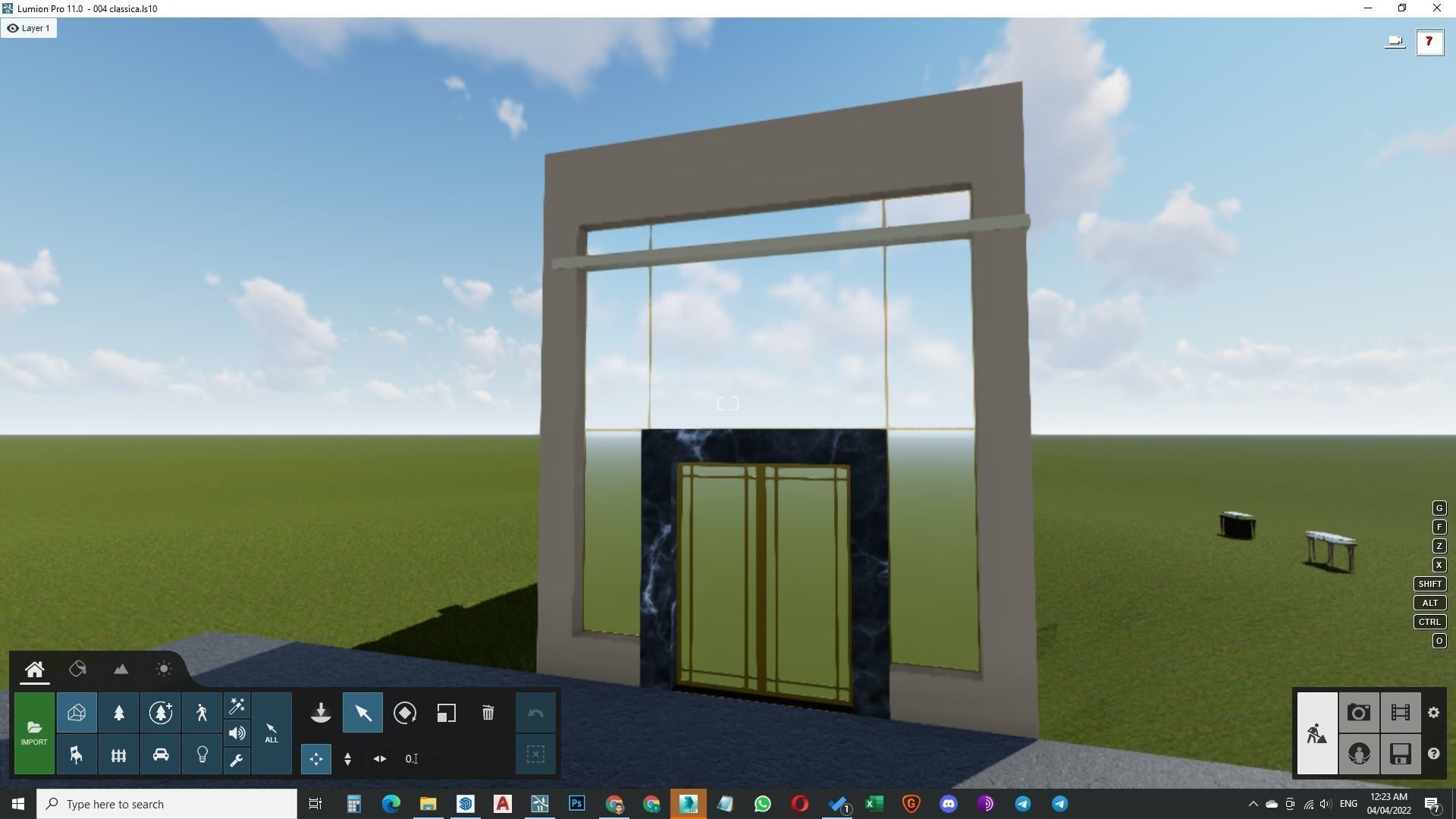Image resolution: width=1456 pixels, height=819 pixels.
Task: Open Movie mode filmstrip icon
Action: point(1400,713)
